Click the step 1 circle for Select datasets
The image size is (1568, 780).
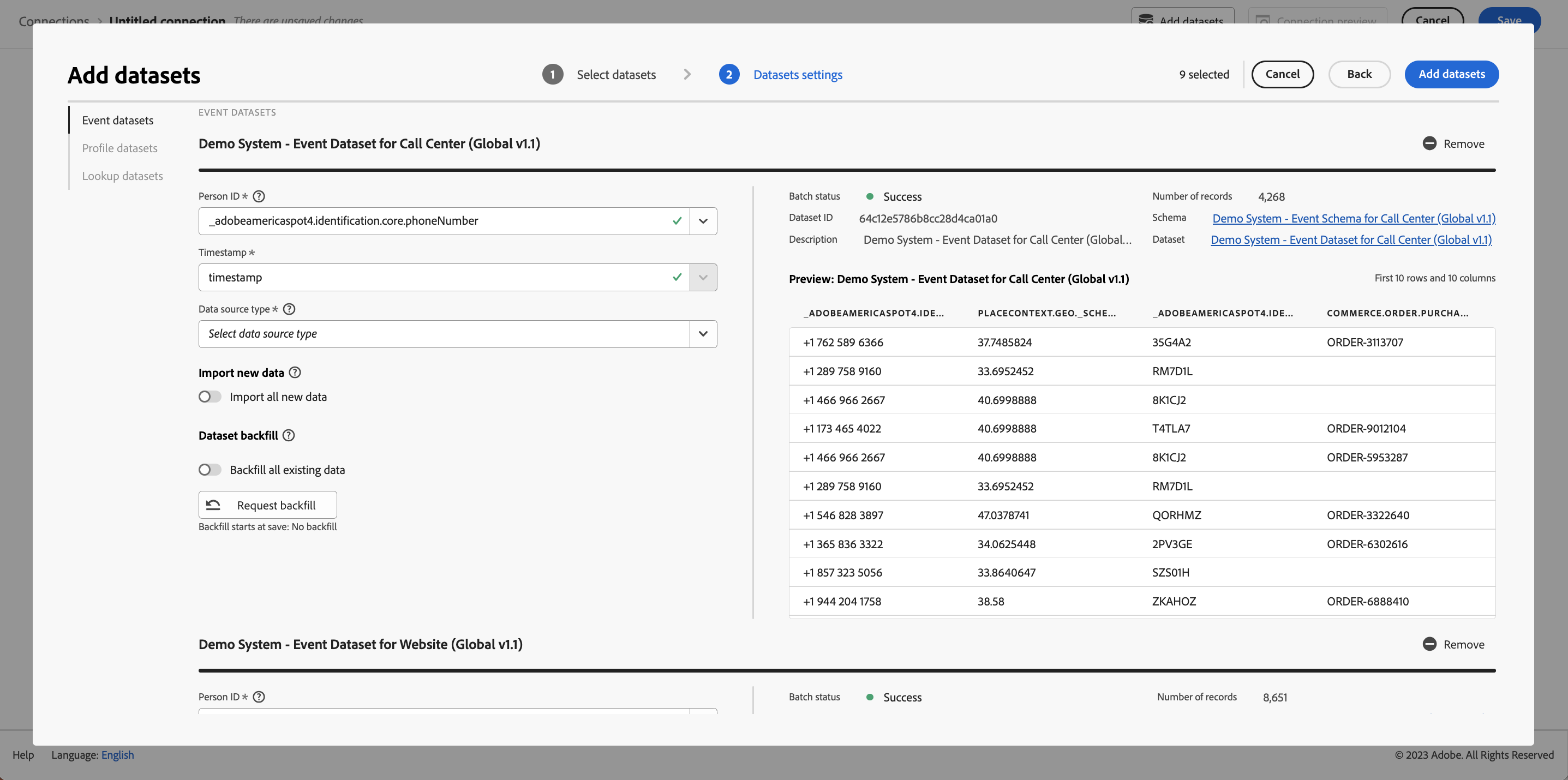pos(552,74)
